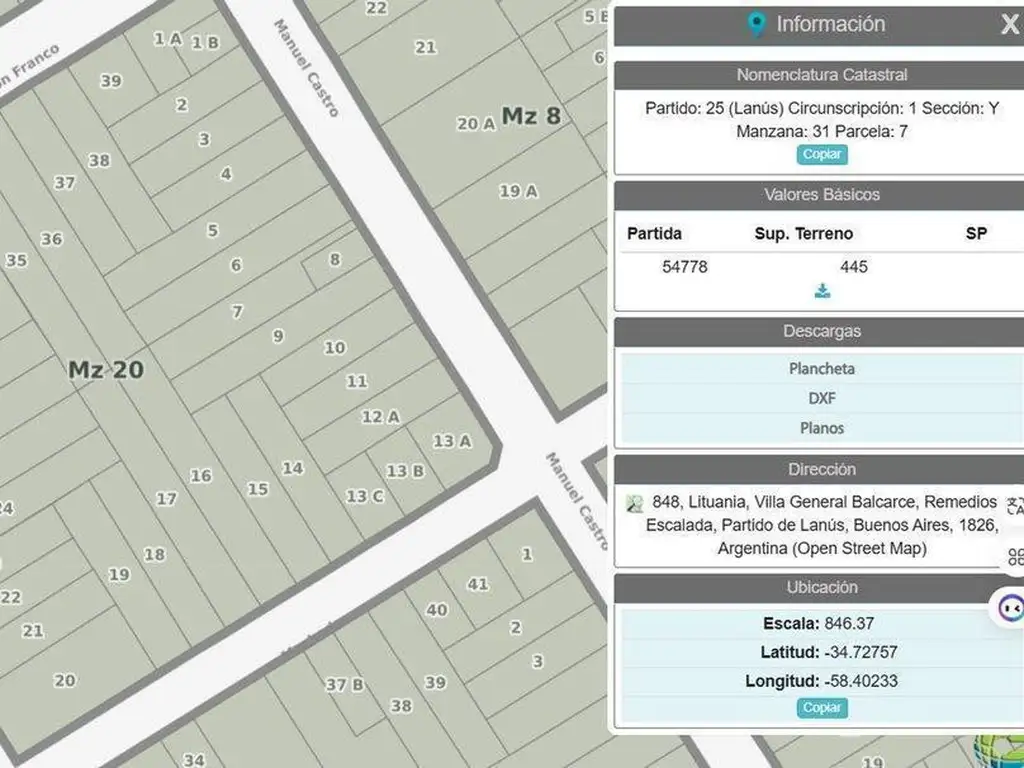Download the DXF file
Screen dimensions: 1024x768
point(821,398)
